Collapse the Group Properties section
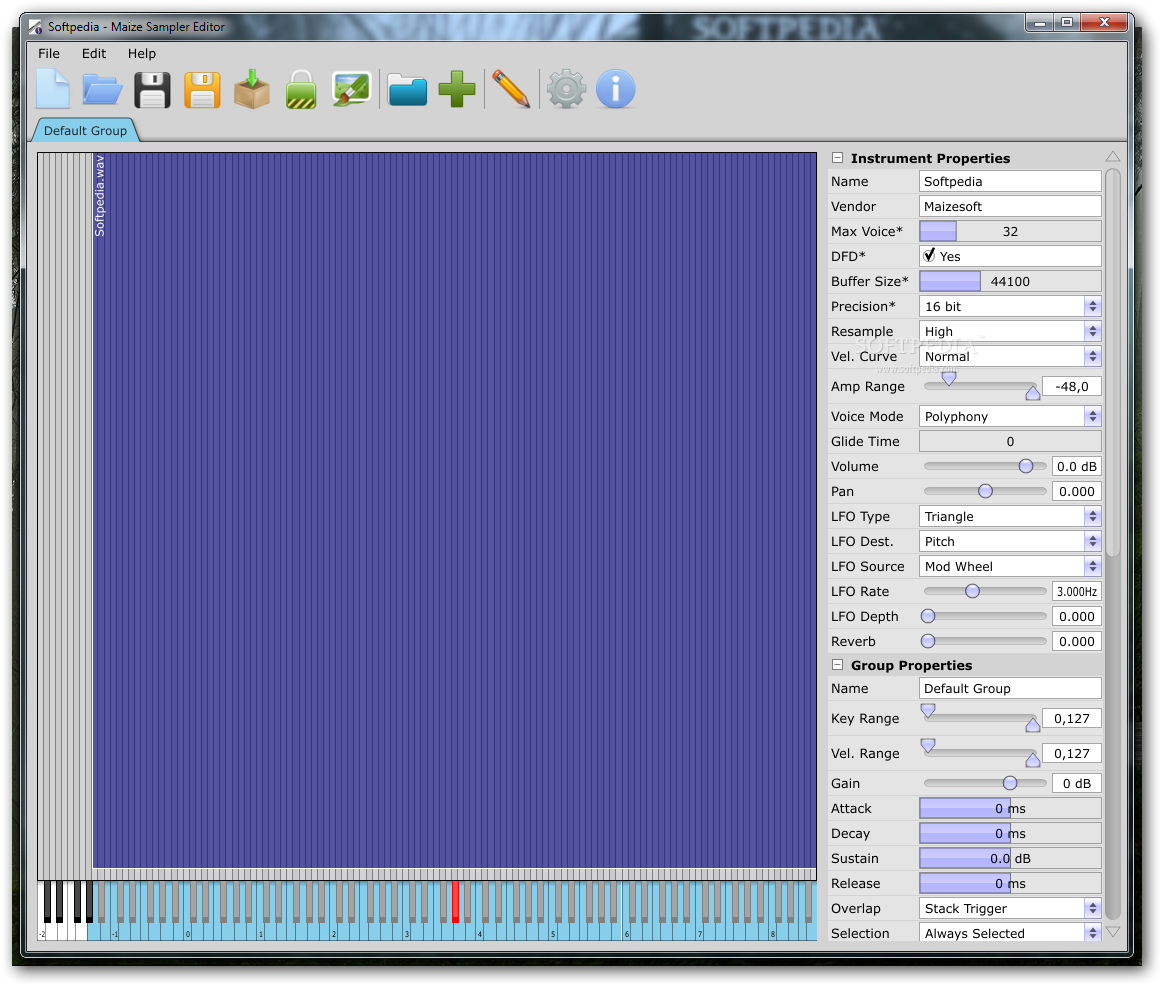 (x=837, y=664)
